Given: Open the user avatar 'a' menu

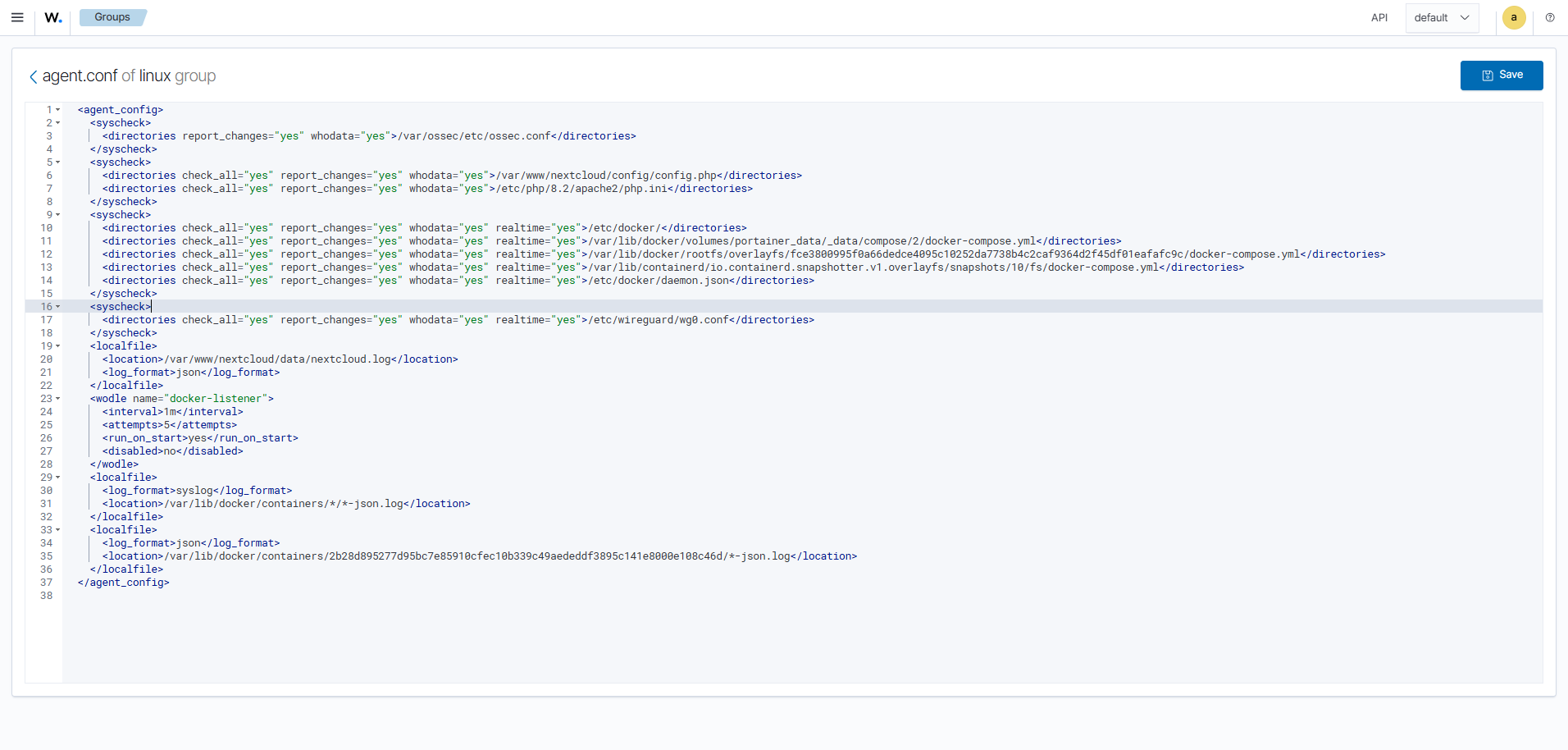Looking at the screenshot, I should tap(1514, 17).
